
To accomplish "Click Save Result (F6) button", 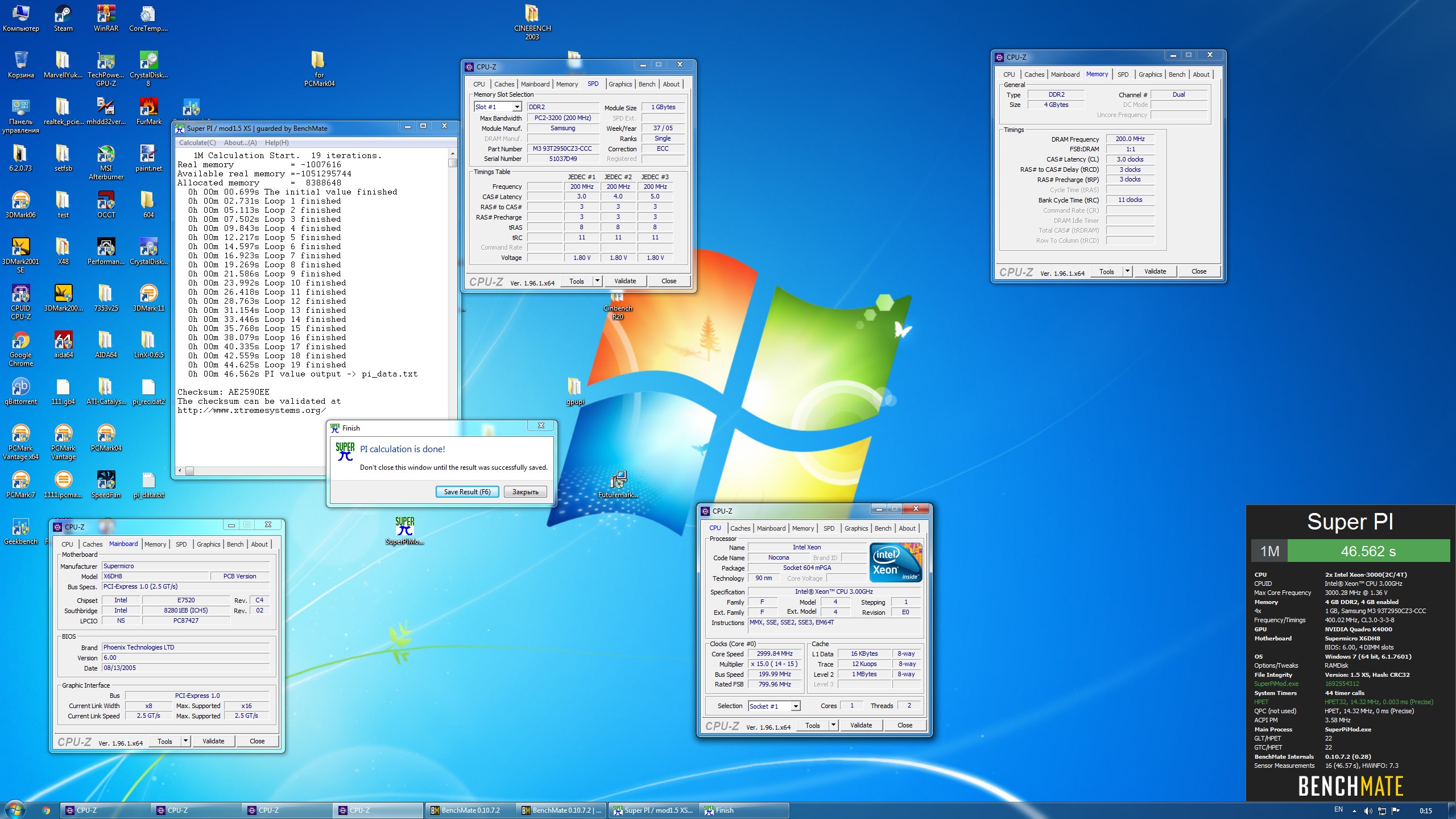I will click(x=467, y=492).
